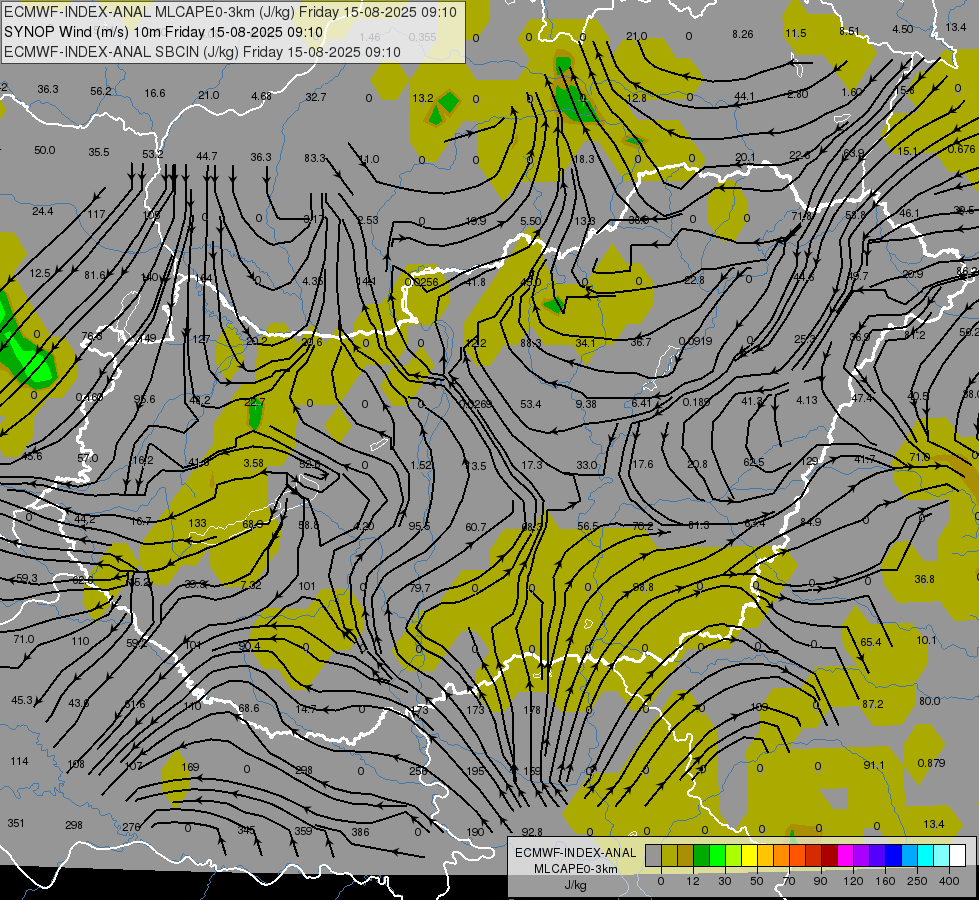Screen dimensions: 979x900
Task: Click the map value 11.5
Action: tap(795, 33)
